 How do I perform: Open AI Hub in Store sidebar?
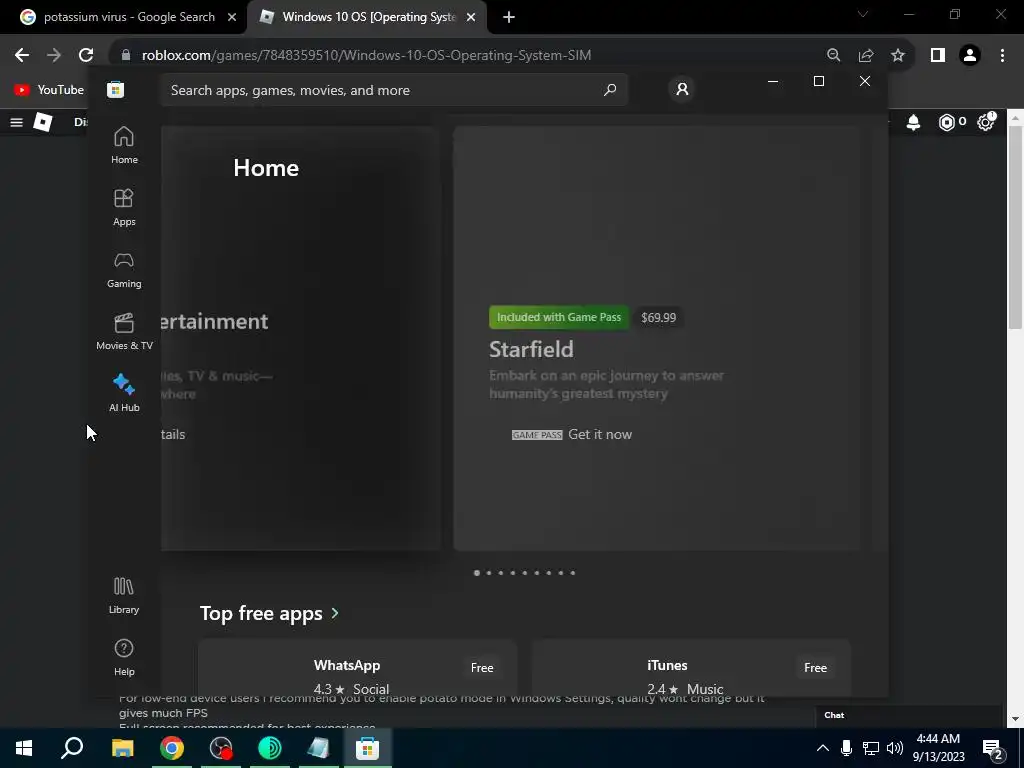(124, 392)
